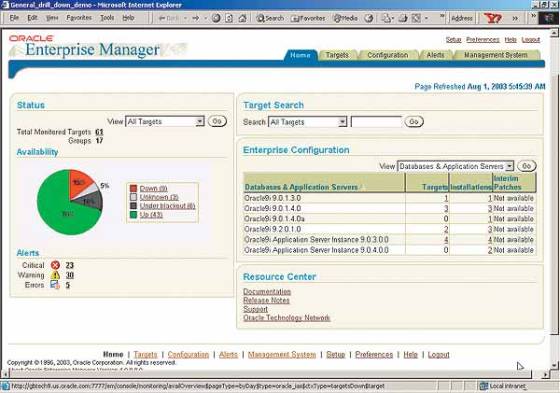Open the View menu
Viewport: 560px width, 393px height.
coord(52,18)
